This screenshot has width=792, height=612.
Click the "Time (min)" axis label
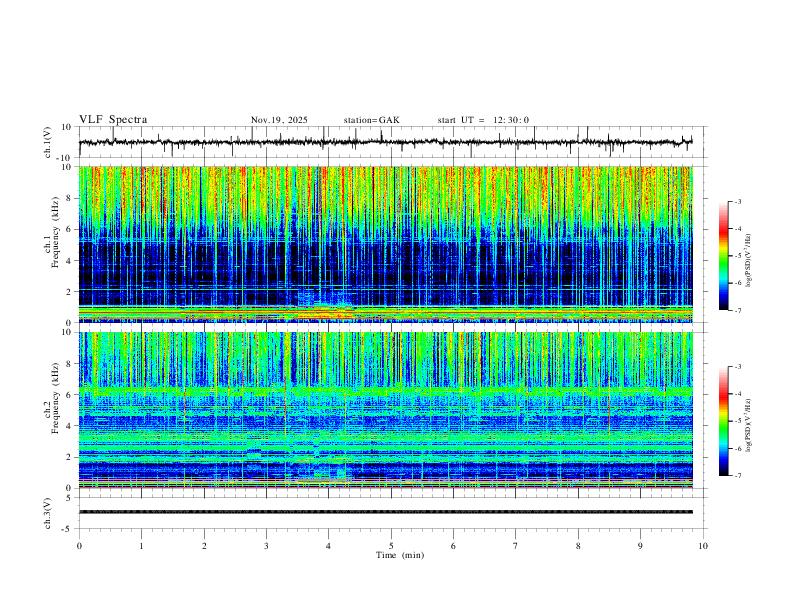[x=400, y=555]
